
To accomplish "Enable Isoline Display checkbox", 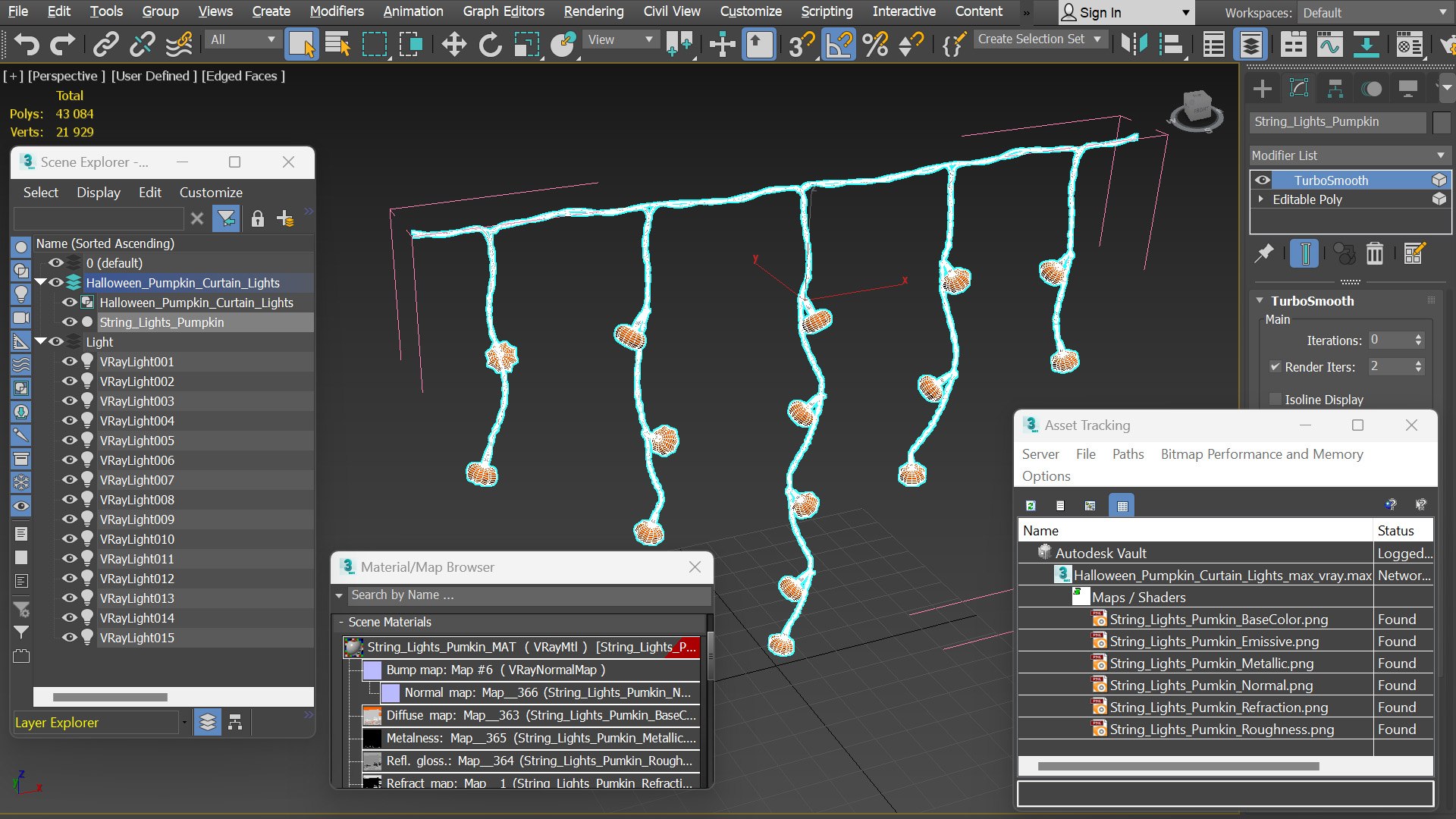I will point(1276,400).
